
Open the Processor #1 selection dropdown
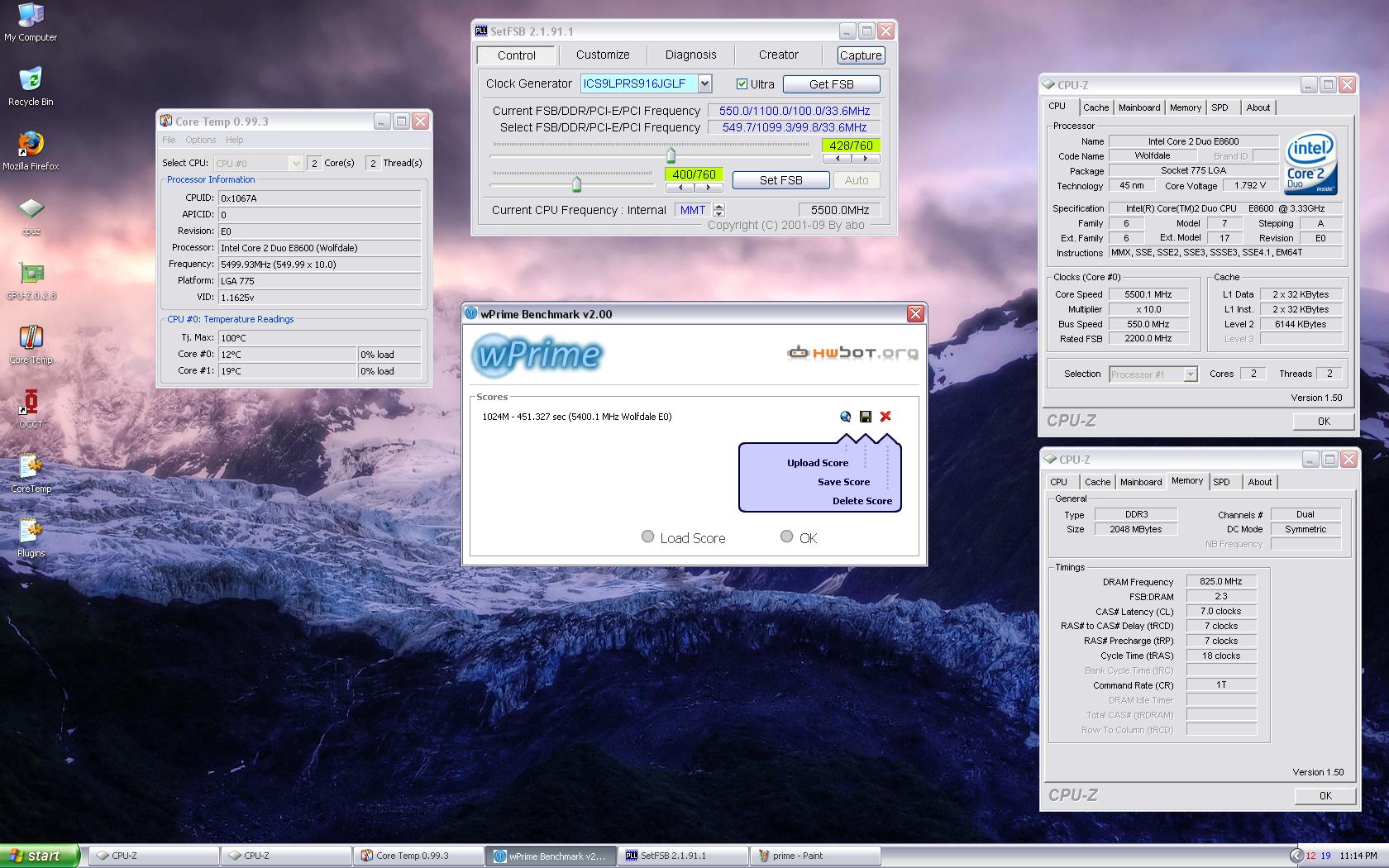1191,374
